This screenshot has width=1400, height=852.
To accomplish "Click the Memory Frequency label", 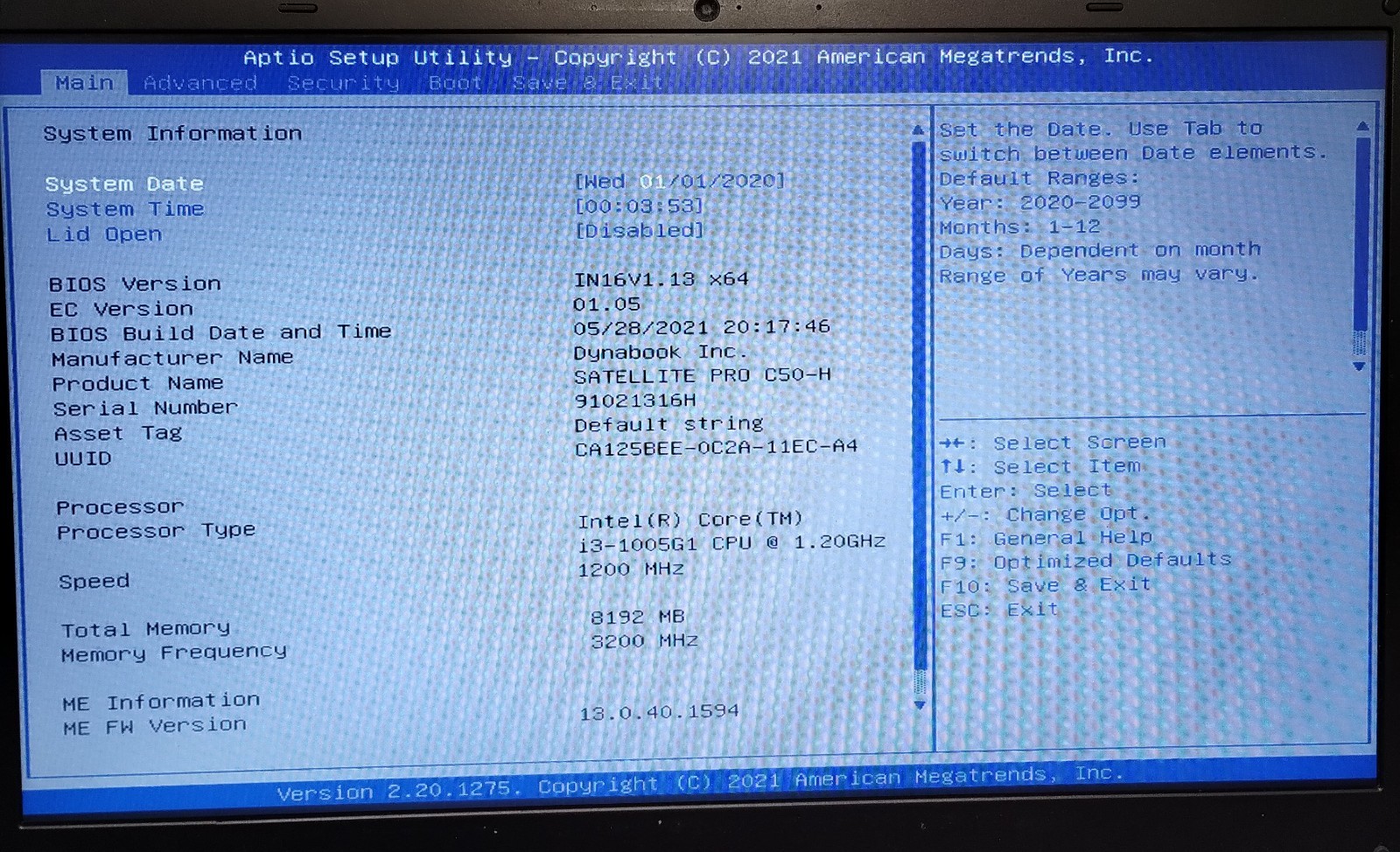I will 174,653.
